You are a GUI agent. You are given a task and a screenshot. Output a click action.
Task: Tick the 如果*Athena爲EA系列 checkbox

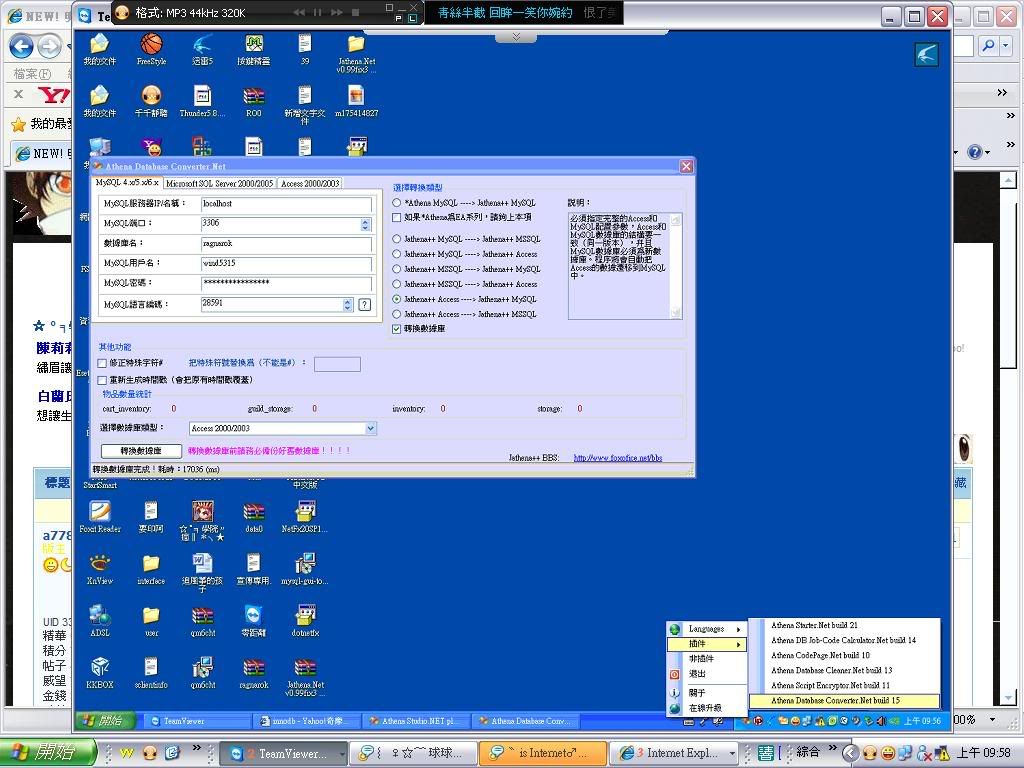click(396, 217)
